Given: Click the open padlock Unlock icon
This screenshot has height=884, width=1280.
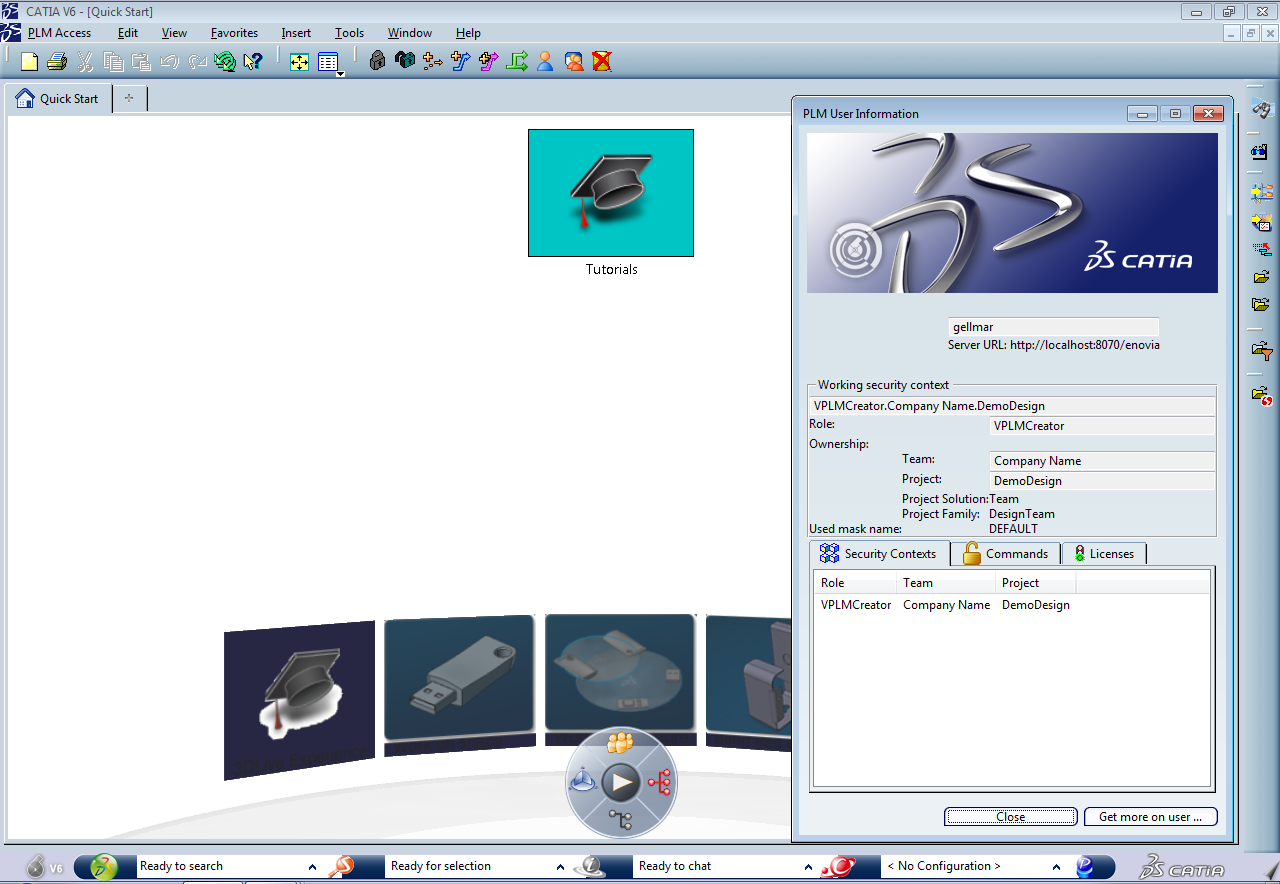Looking at the screenshot, I should 405,61.
